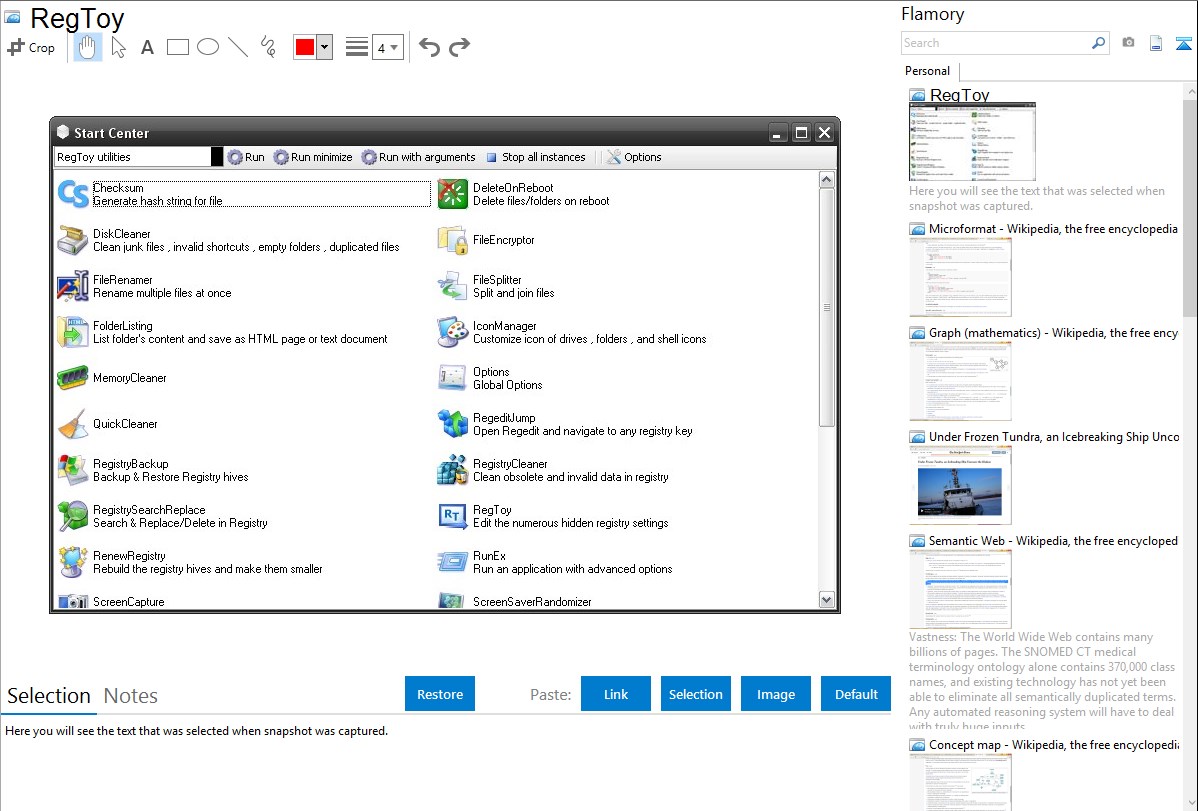
Task: Click the camera capture icon
Action: point(1128,43)
